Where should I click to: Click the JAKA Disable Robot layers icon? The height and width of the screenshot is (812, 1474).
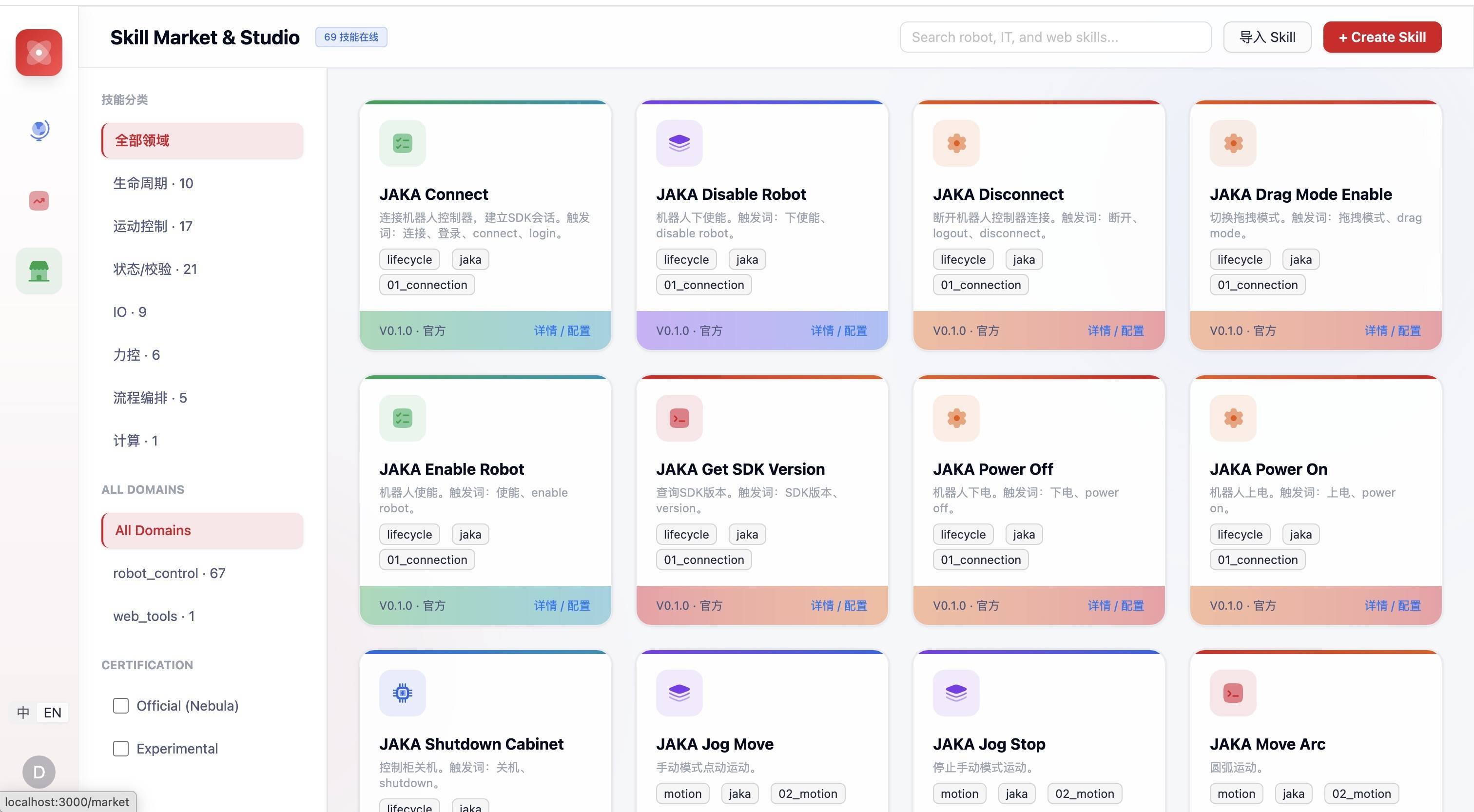(679, 143)
